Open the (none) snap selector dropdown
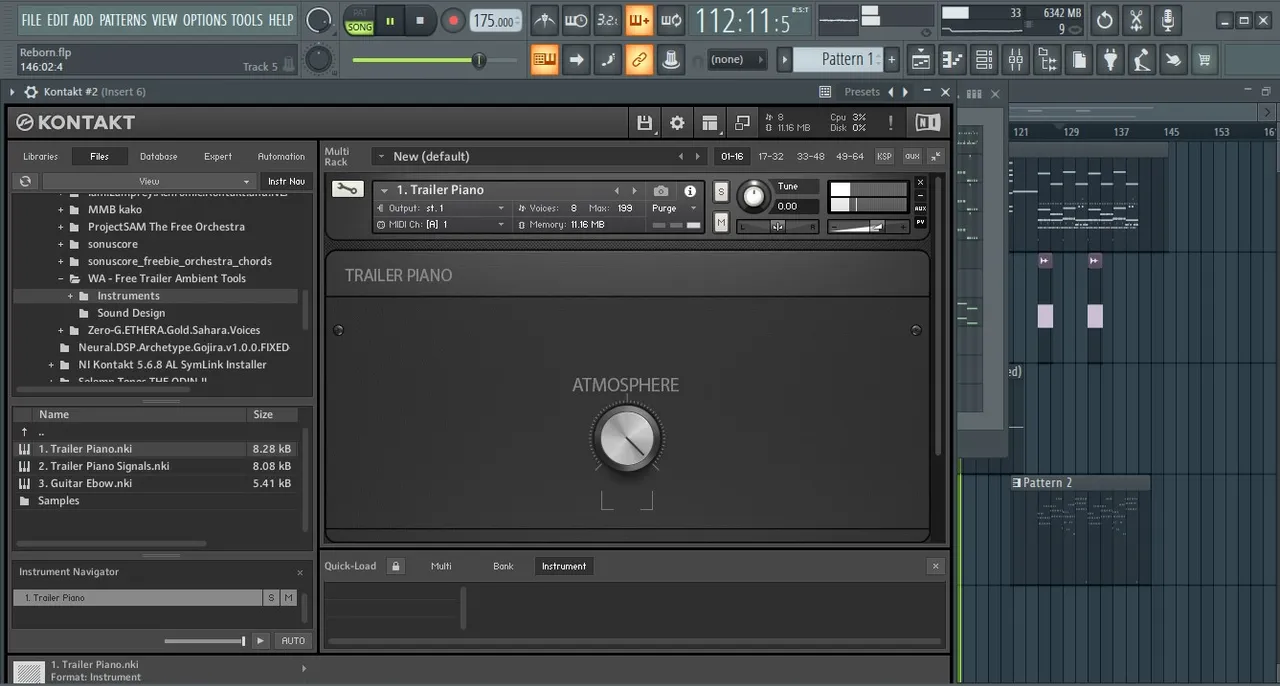 coord(736,60)
